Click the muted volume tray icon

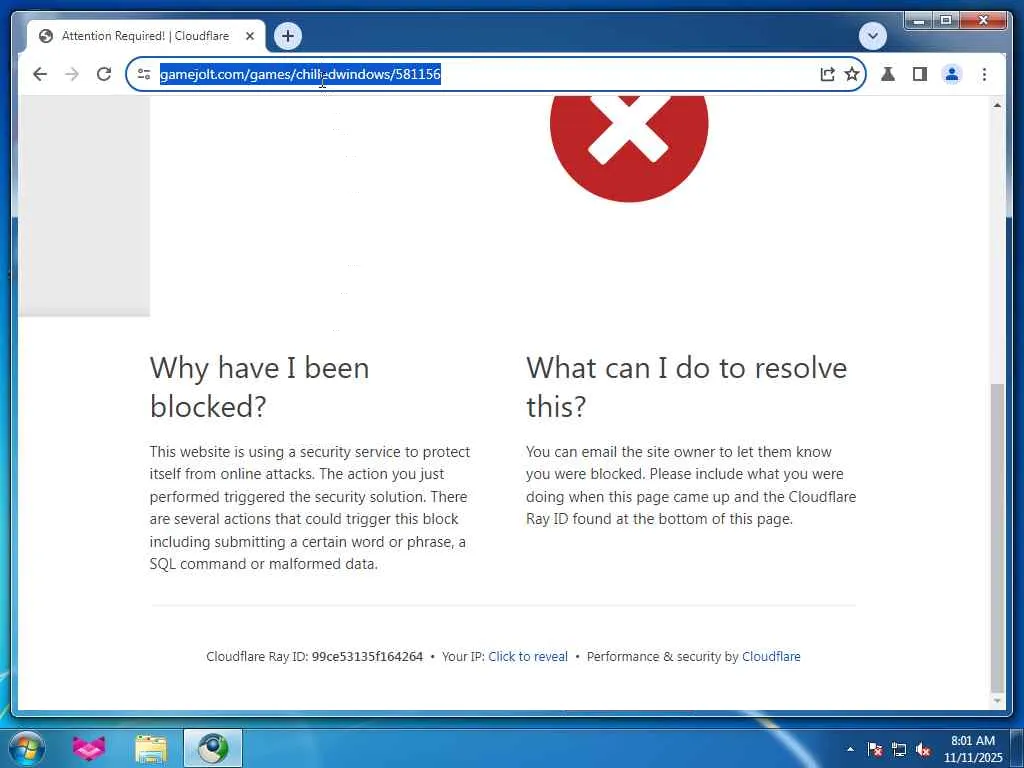point(923,750)
